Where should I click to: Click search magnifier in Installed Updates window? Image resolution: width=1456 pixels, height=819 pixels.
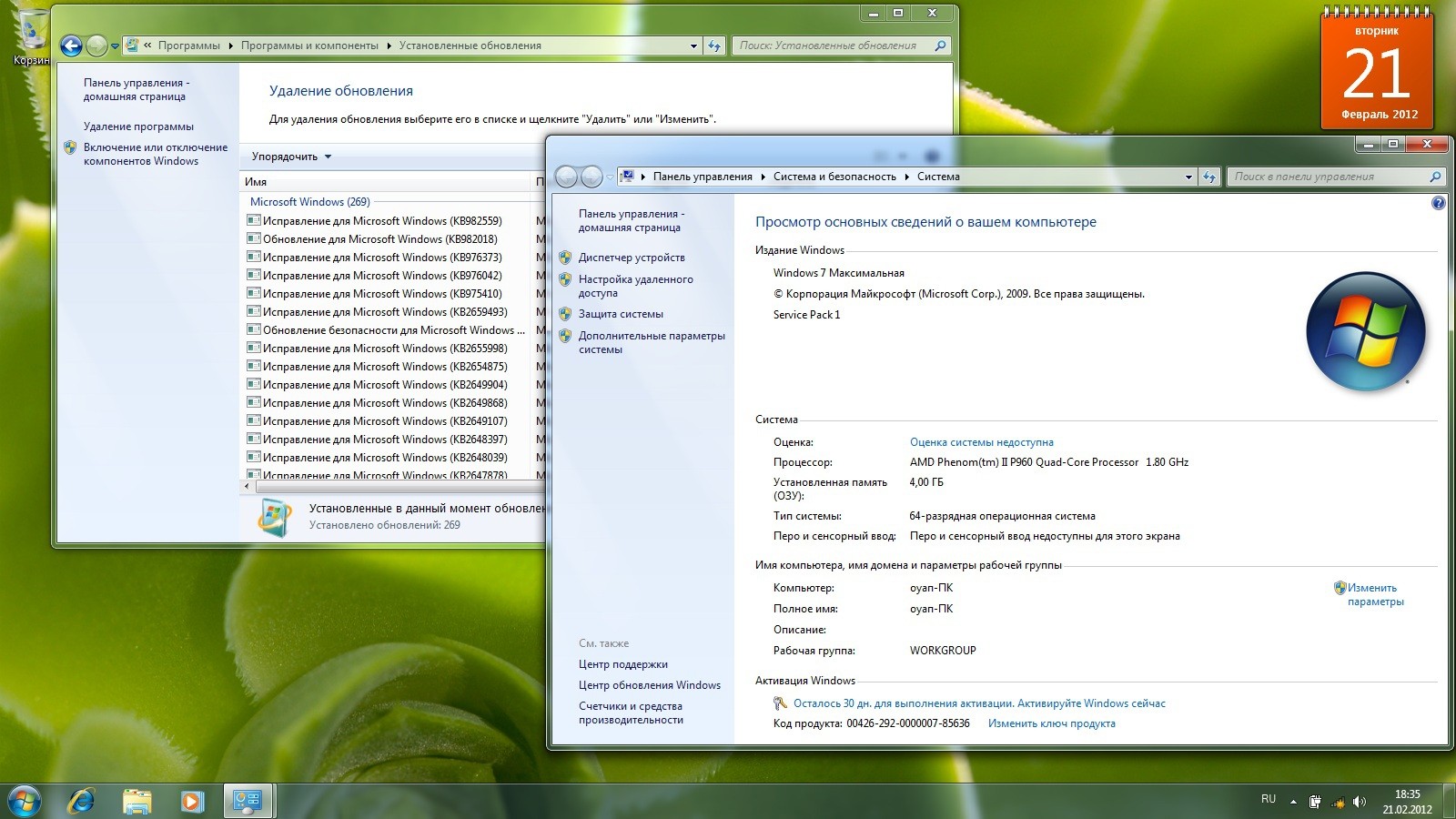(x=940, y=45)
